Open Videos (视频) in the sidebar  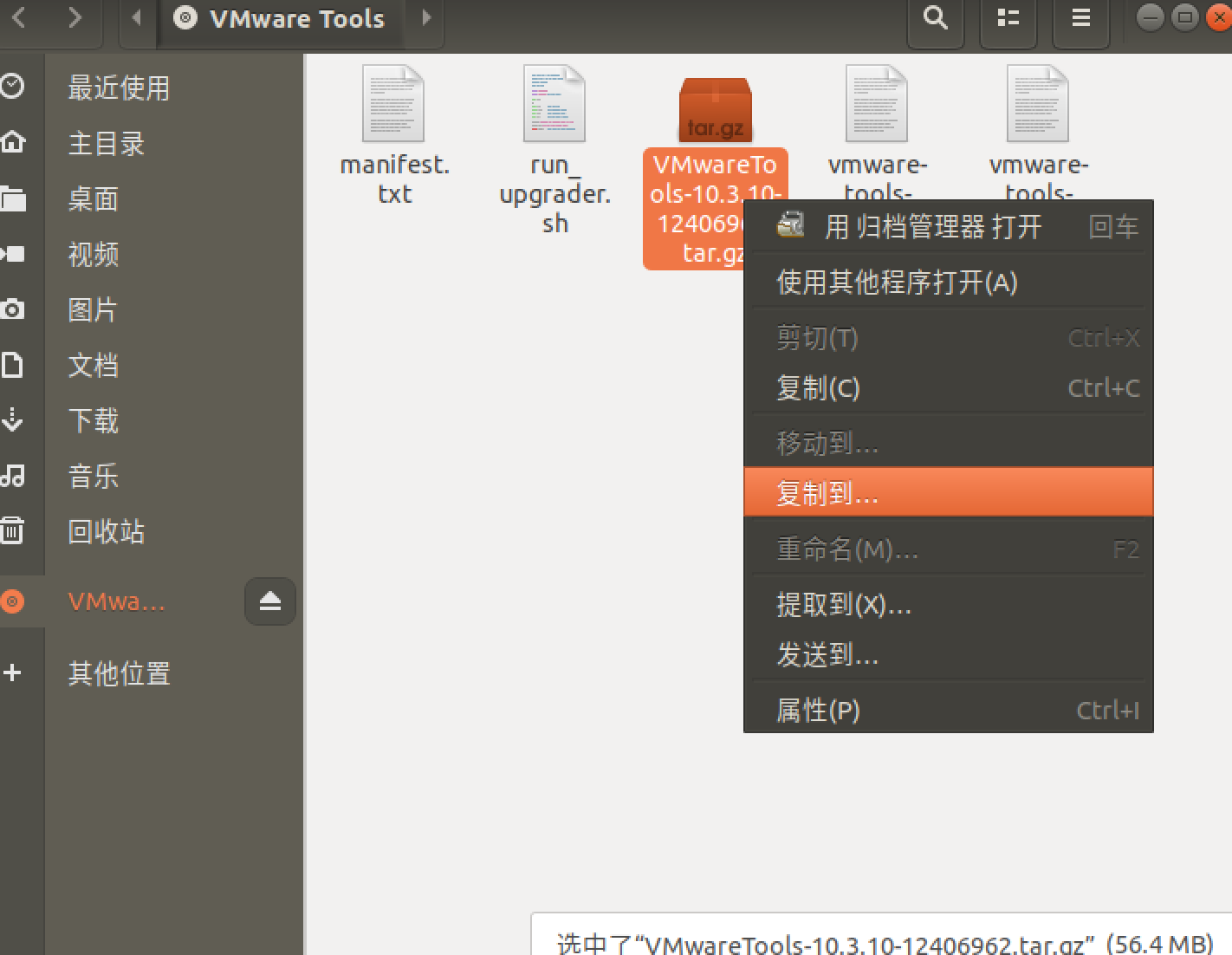pos(152,254)
